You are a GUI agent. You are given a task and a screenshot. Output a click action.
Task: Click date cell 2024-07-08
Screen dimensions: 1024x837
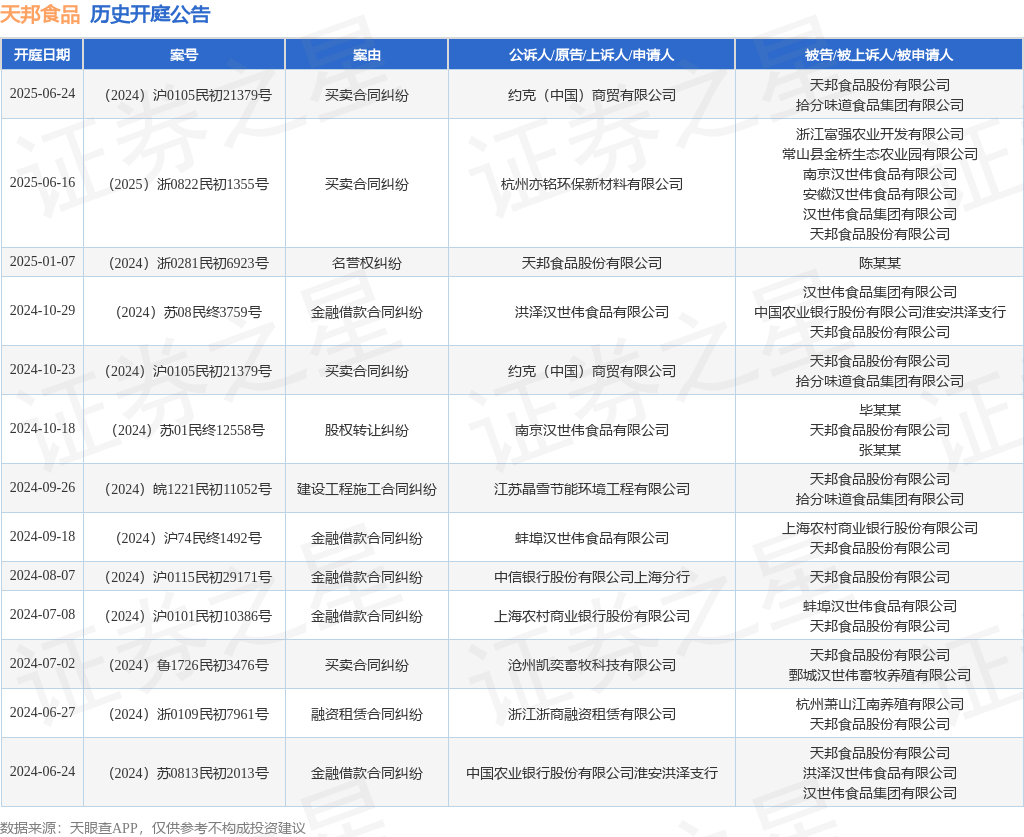42,614
